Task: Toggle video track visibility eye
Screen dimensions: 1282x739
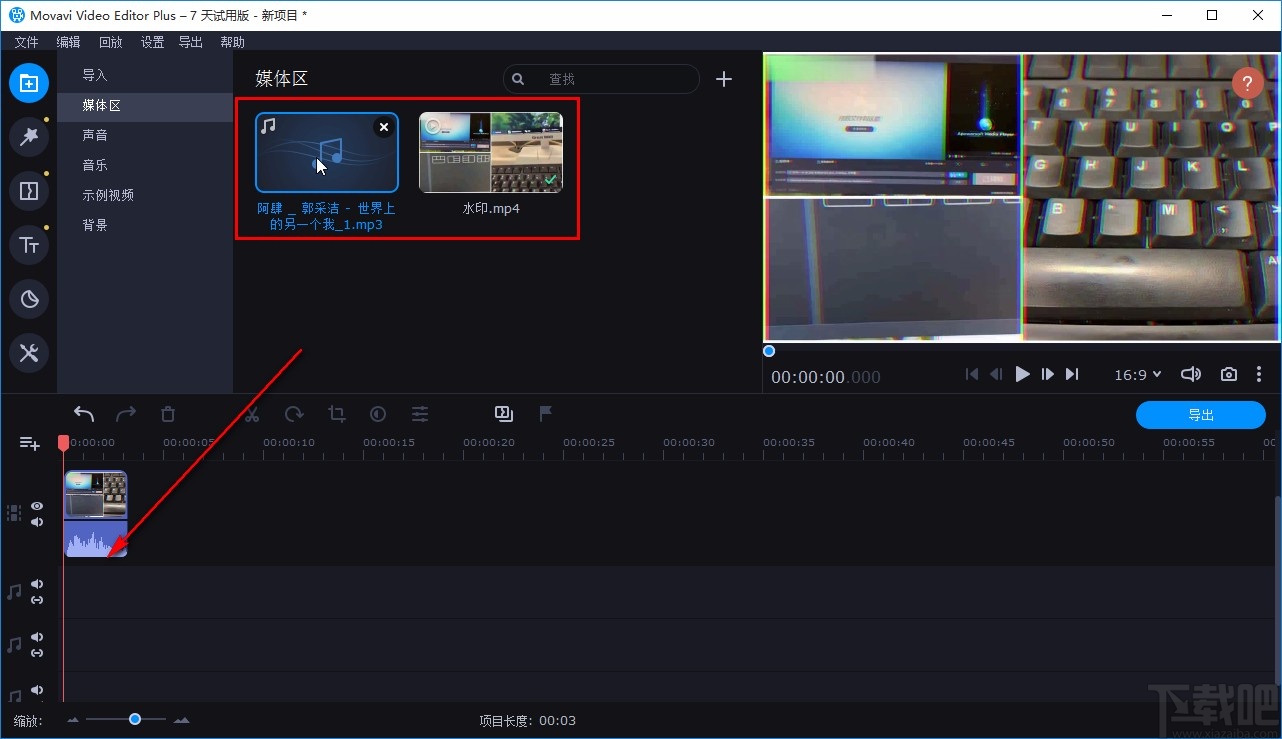Action: [37, 506]
